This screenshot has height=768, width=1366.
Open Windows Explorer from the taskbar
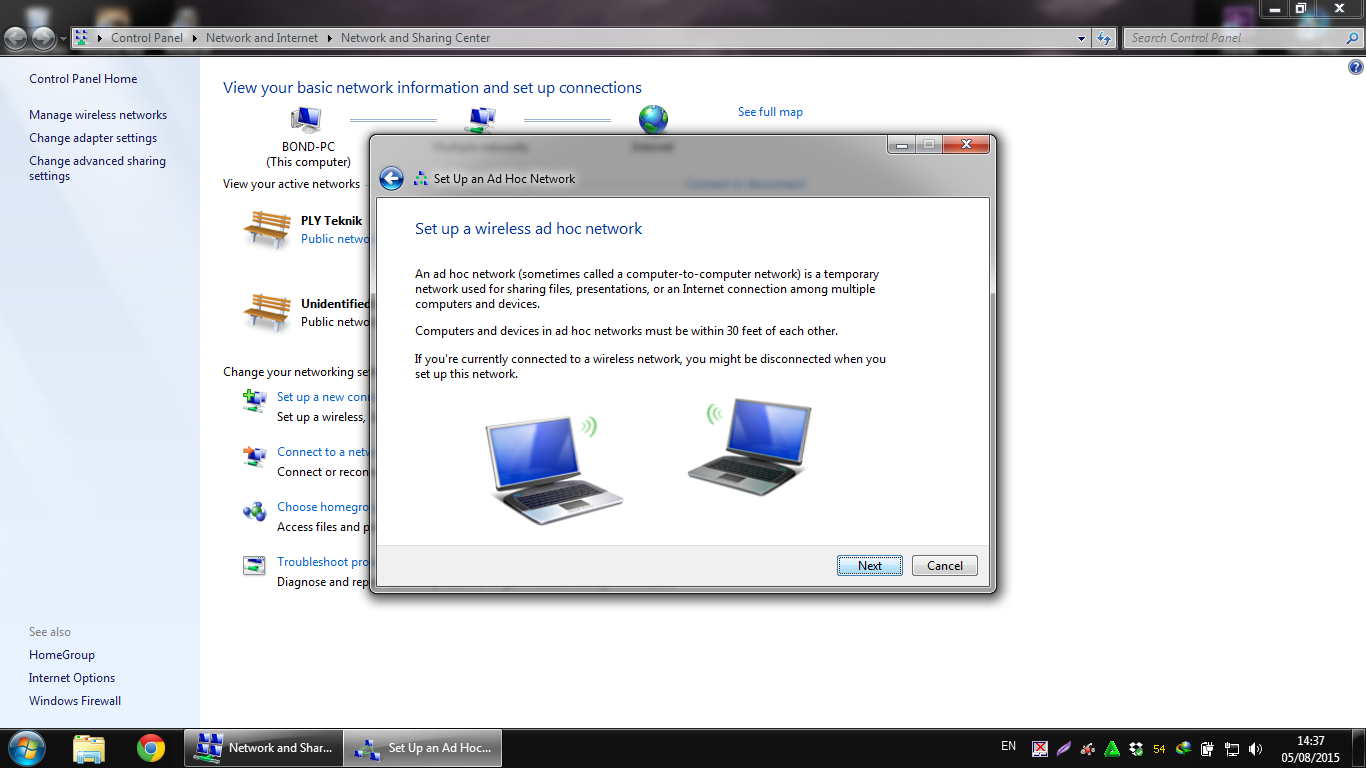[x=89, y=748]
